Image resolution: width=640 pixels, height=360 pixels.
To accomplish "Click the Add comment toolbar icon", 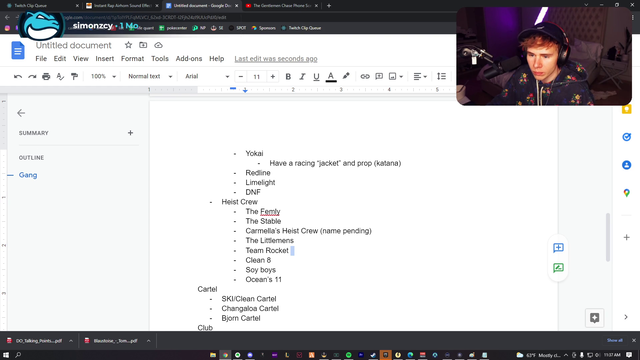I will (x=379, y=76).
